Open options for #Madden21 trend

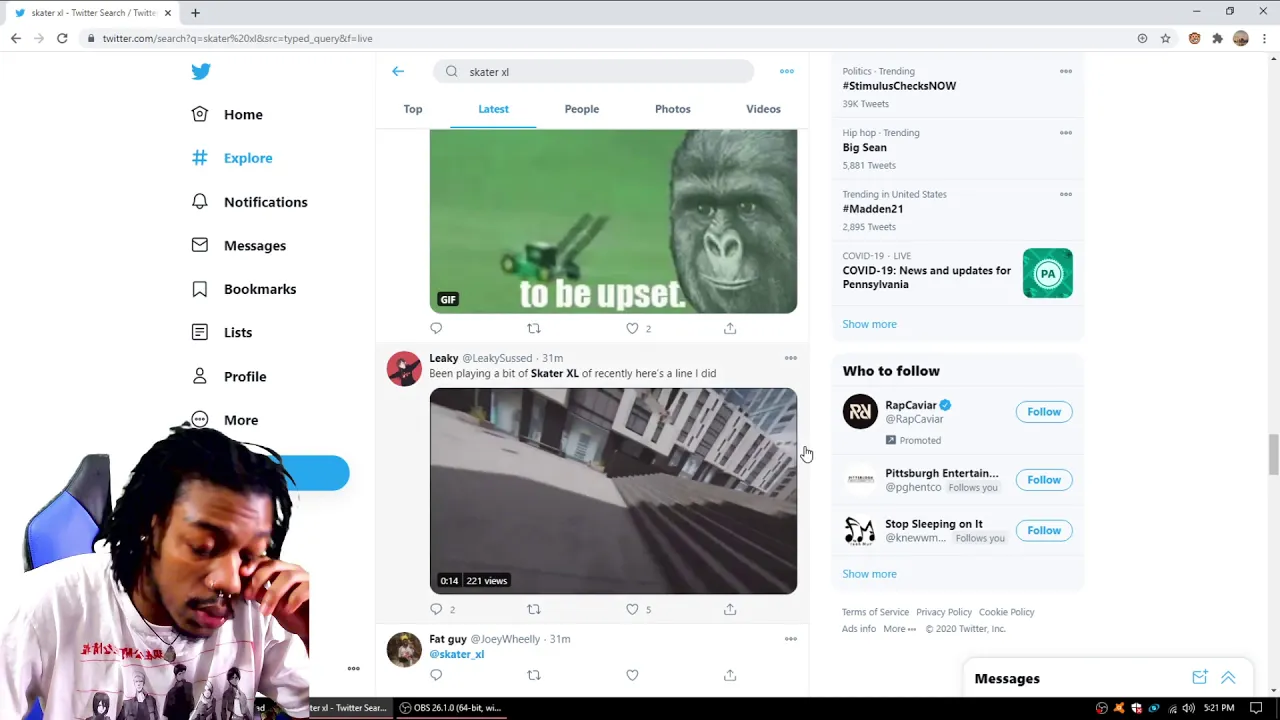(x=1066, y=195)
